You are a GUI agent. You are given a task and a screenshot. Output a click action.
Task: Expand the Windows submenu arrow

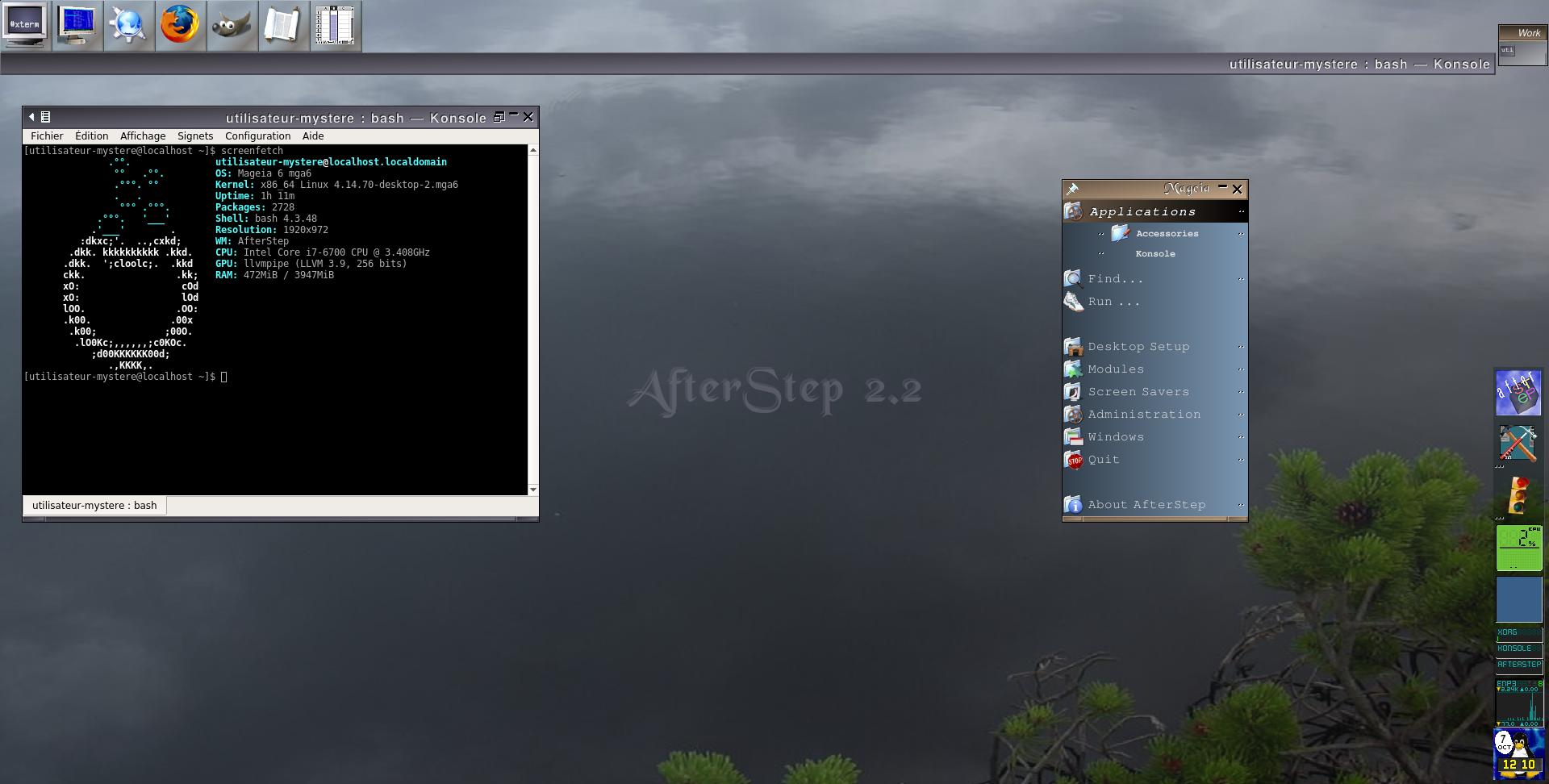click(x=1241, y=437)
